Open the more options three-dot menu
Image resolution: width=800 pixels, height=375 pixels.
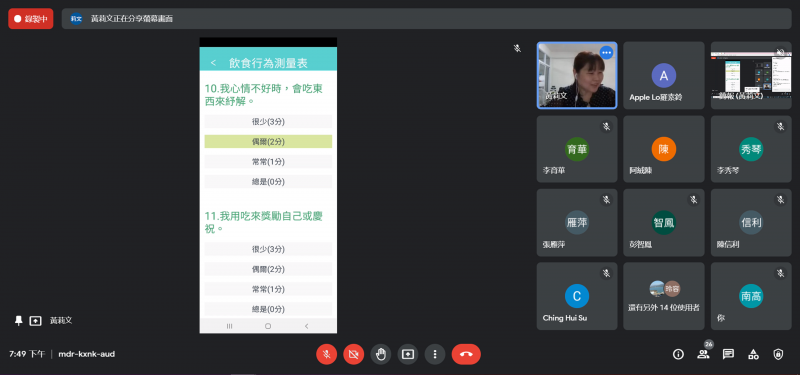pyautogui.click(x=435, y=354)
